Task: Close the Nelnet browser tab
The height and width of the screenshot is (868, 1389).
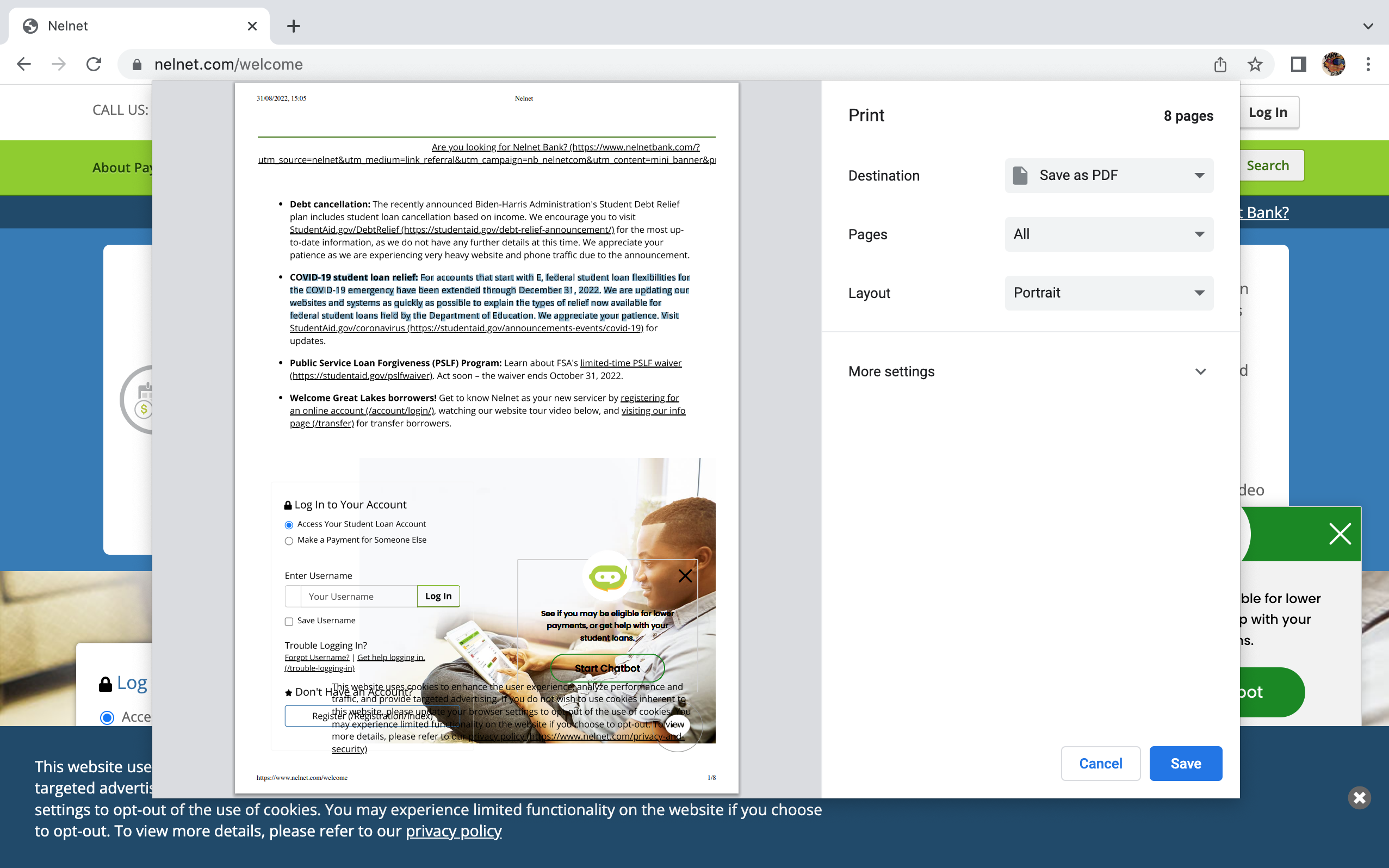Action: pos(252,26)
